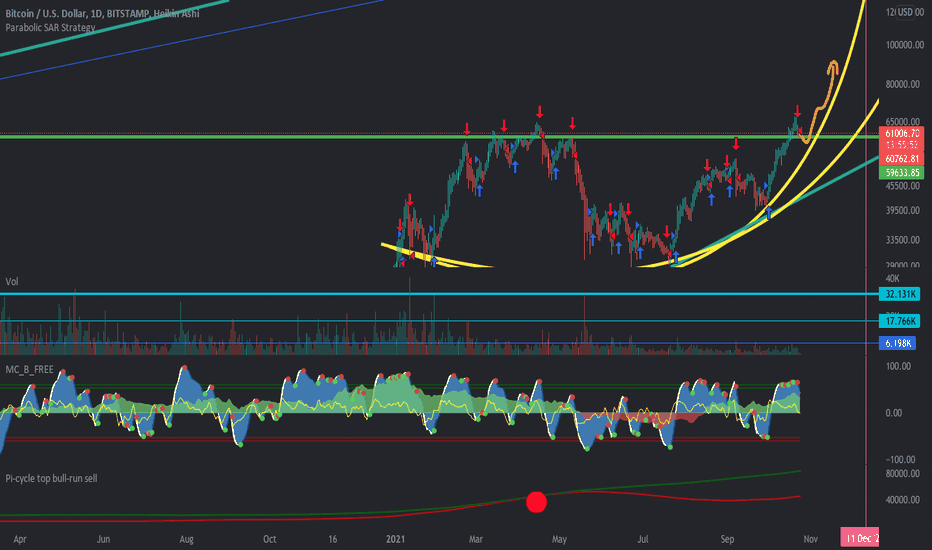932x550 pixels.
Task: Click the 40000.00 Pi-cycle axis label
Action: (x=902, y=500)
